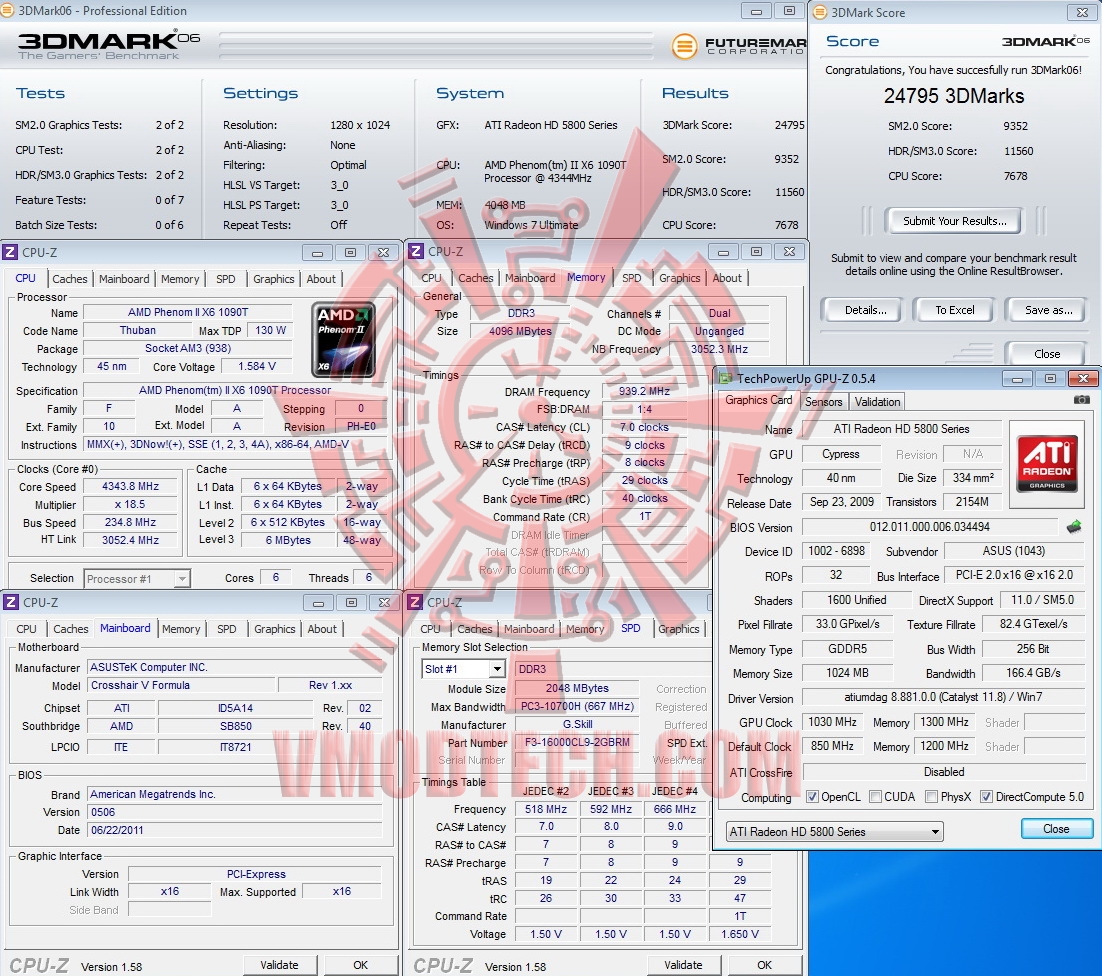Click CPU-Z Mainboard window title icon

point(10,602)
